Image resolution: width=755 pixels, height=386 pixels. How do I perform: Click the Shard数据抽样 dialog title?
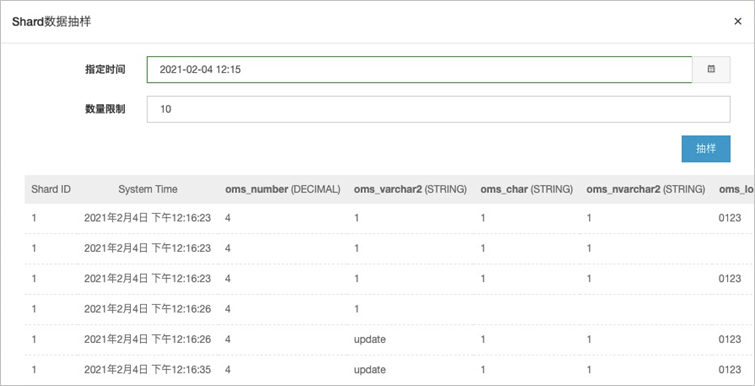[x=52, y=22]
